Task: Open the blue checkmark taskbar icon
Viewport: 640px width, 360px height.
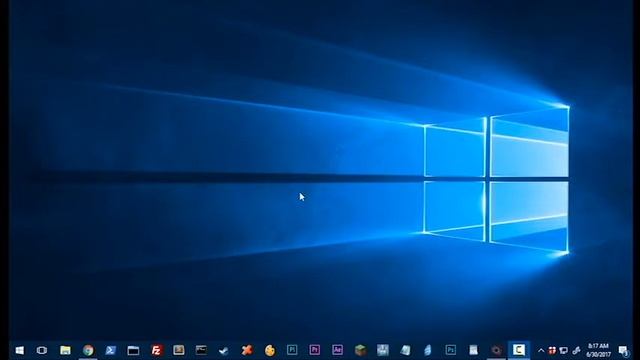Action: click(224, 350)
